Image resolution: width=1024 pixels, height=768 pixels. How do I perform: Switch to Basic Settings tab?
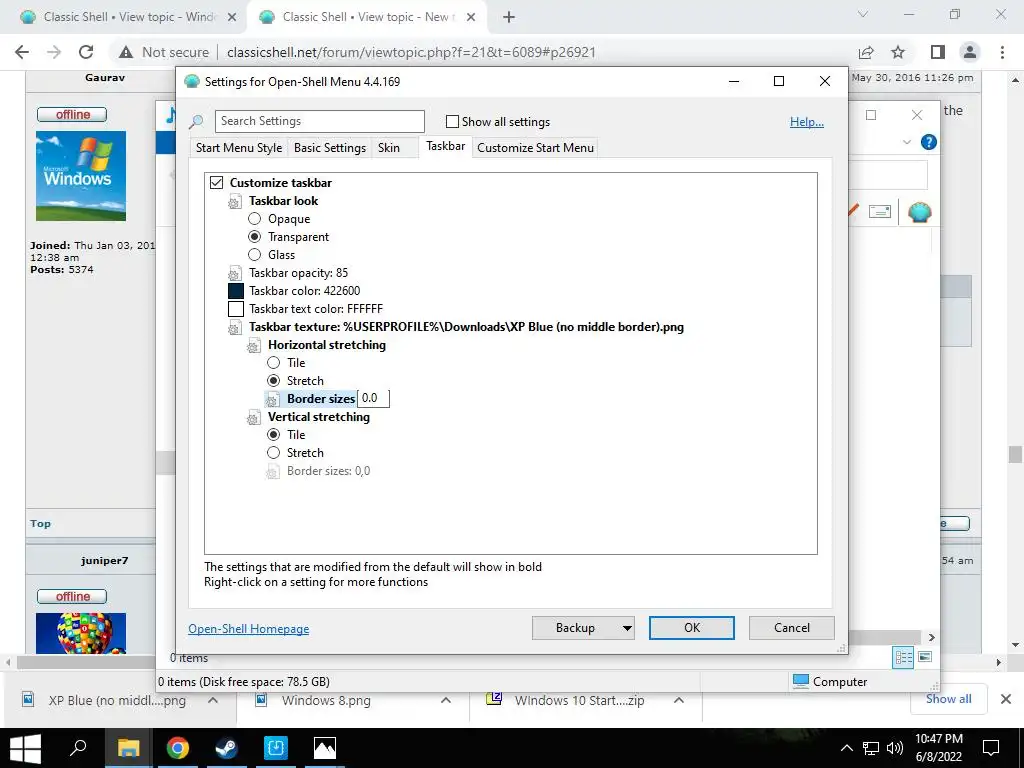point(330,148)
